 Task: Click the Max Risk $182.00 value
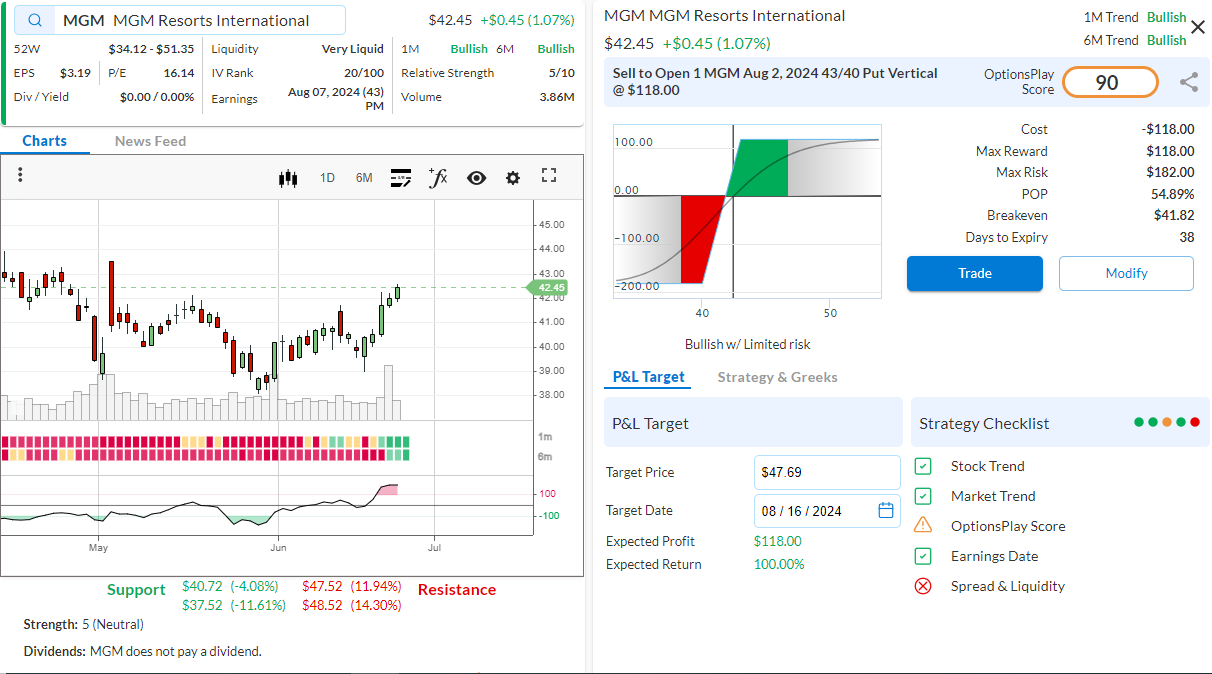coord(1170,173)
